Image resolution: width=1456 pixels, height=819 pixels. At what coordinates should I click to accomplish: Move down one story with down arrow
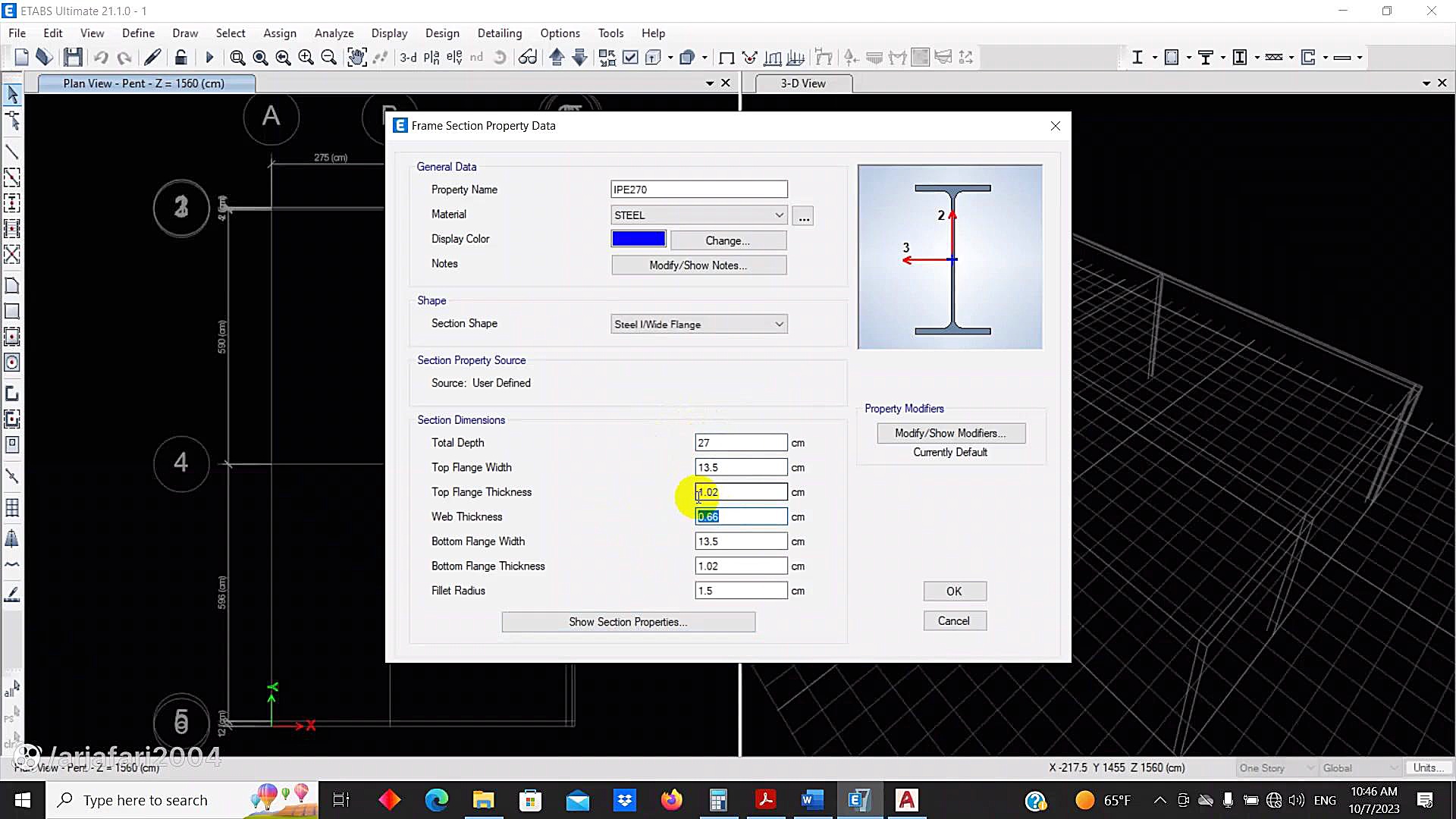tap(580, 58)
